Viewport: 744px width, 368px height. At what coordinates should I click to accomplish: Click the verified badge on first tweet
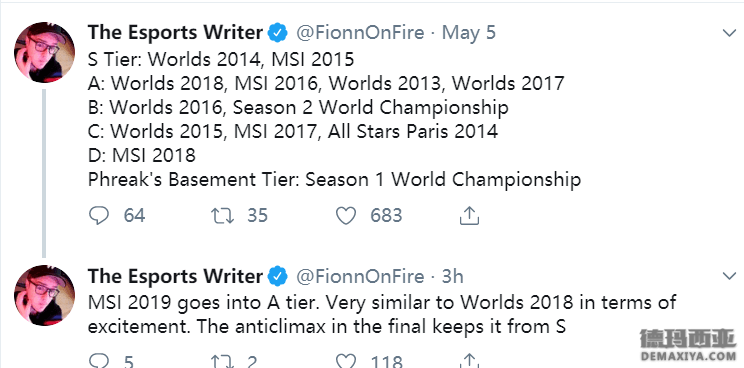[x=278, y=33]
